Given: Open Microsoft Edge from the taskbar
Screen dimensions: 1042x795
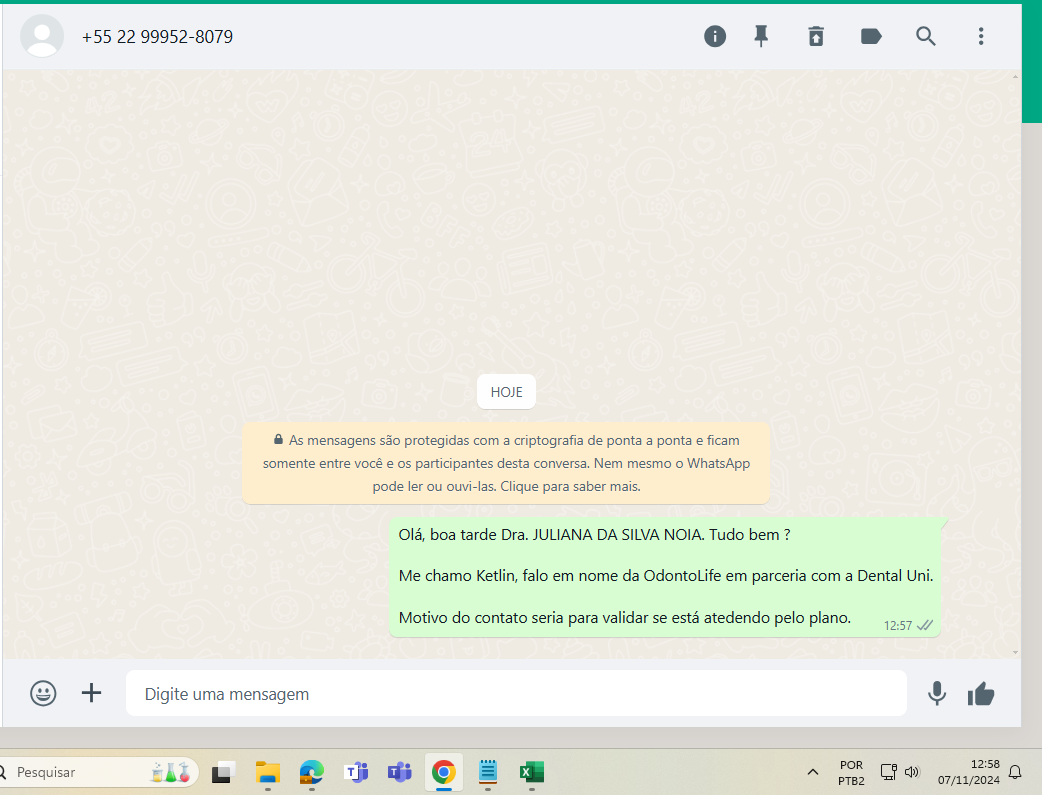Looking at the screenshot, I should 312,772.
